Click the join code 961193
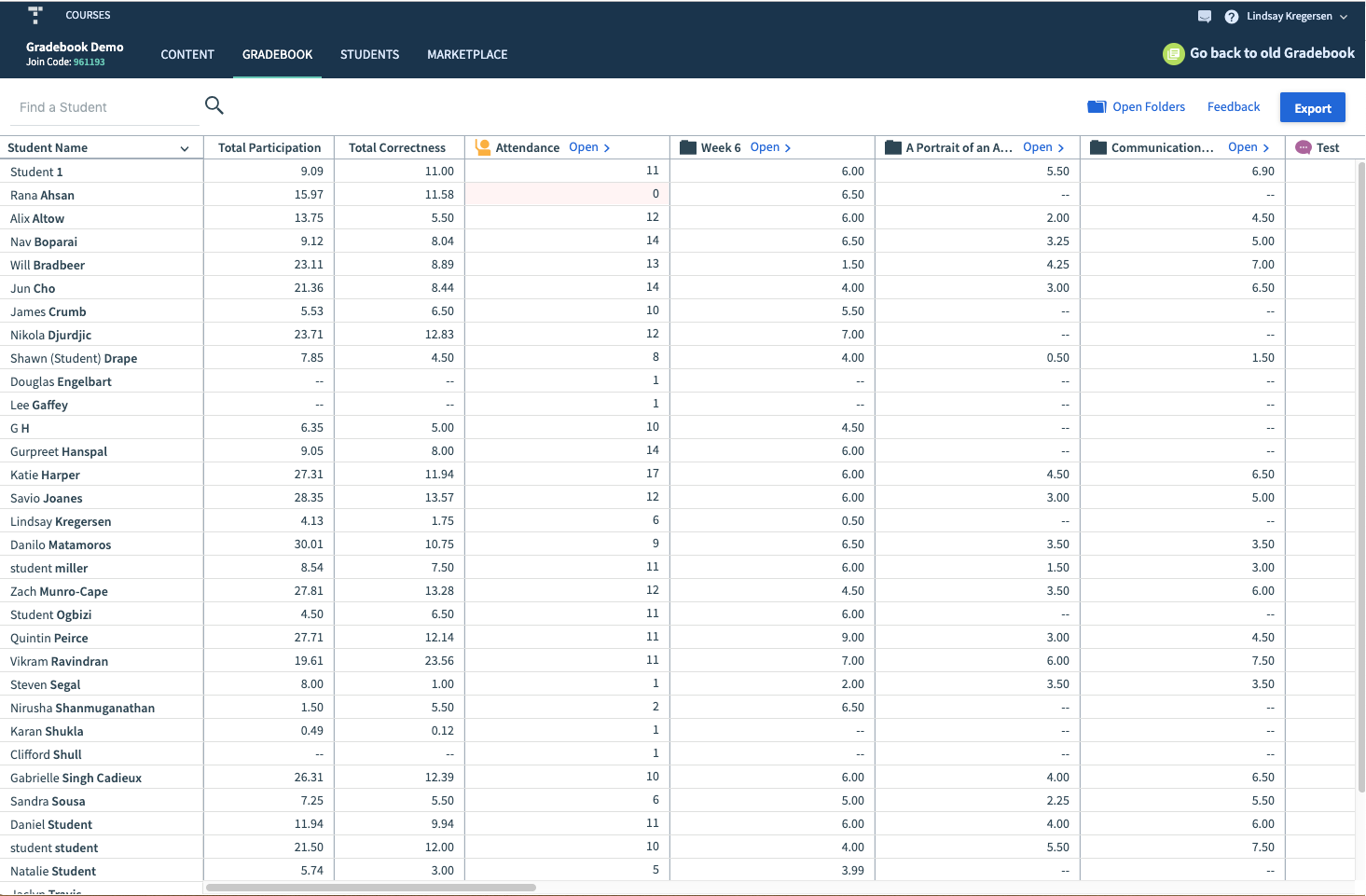 click(x=90, y=62)
